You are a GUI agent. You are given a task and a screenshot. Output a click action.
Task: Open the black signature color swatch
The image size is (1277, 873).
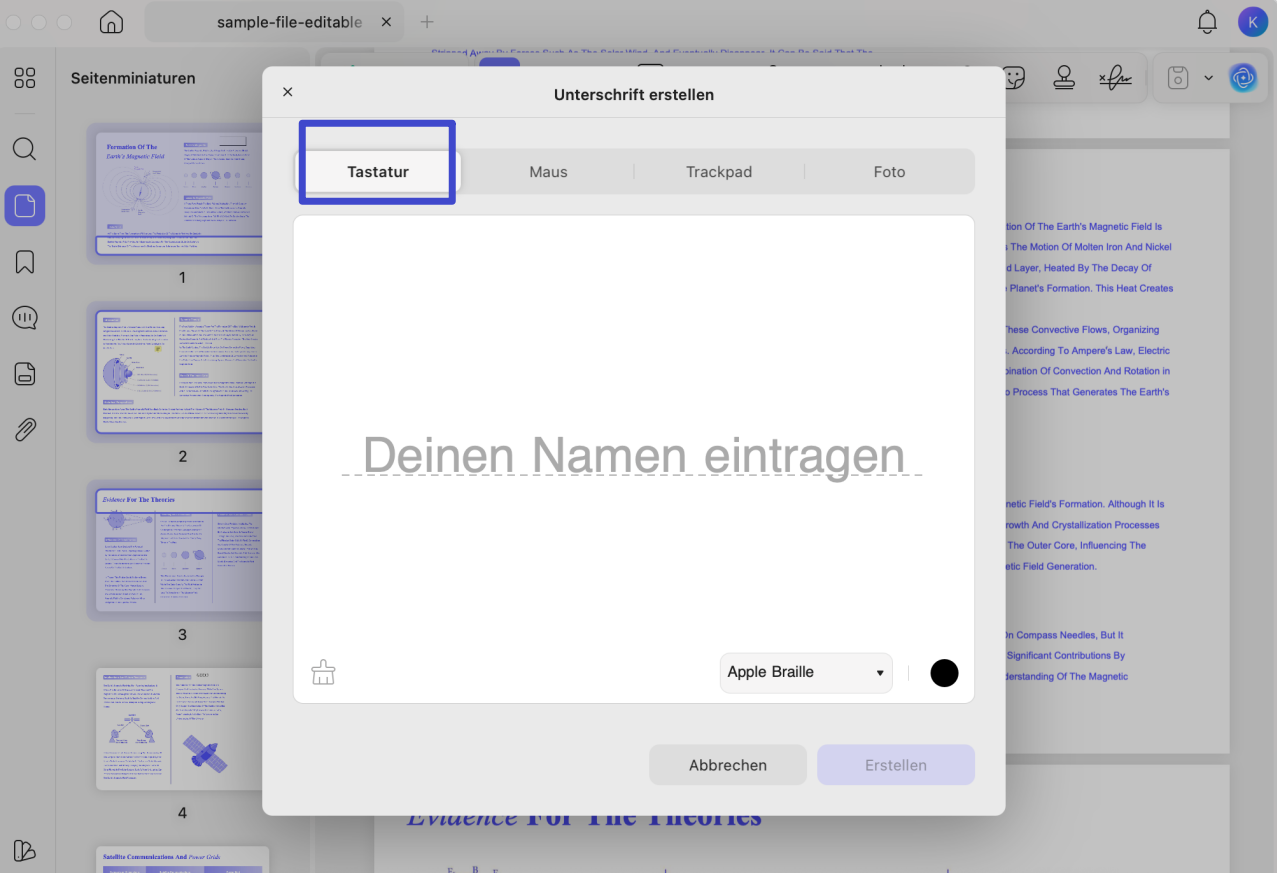(x=944, y=673)
